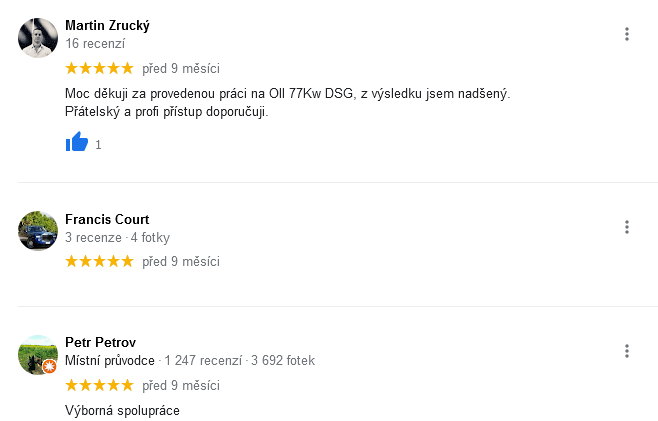
Task: Click the five-star rating on Francis Court's review
Action: pyautogui.click(x=99, y=261)
